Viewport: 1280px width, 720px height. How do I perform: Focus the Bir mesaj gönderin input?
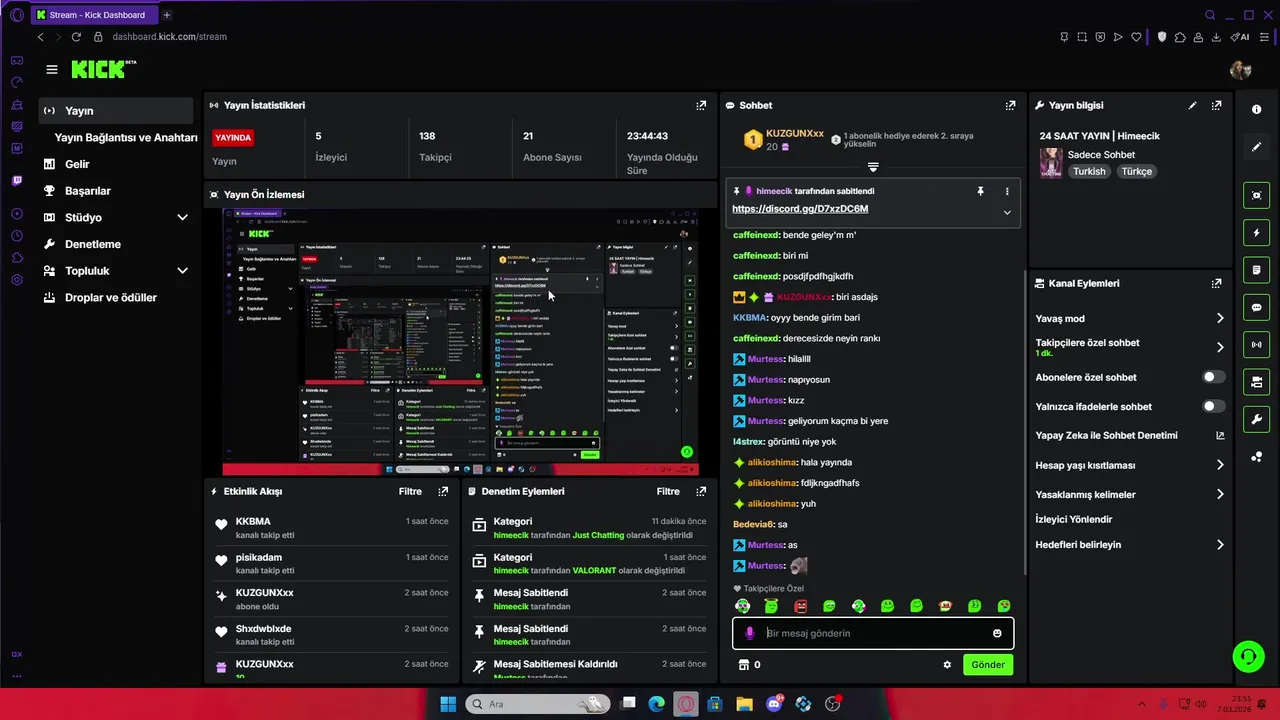click(x=875, y=633)
